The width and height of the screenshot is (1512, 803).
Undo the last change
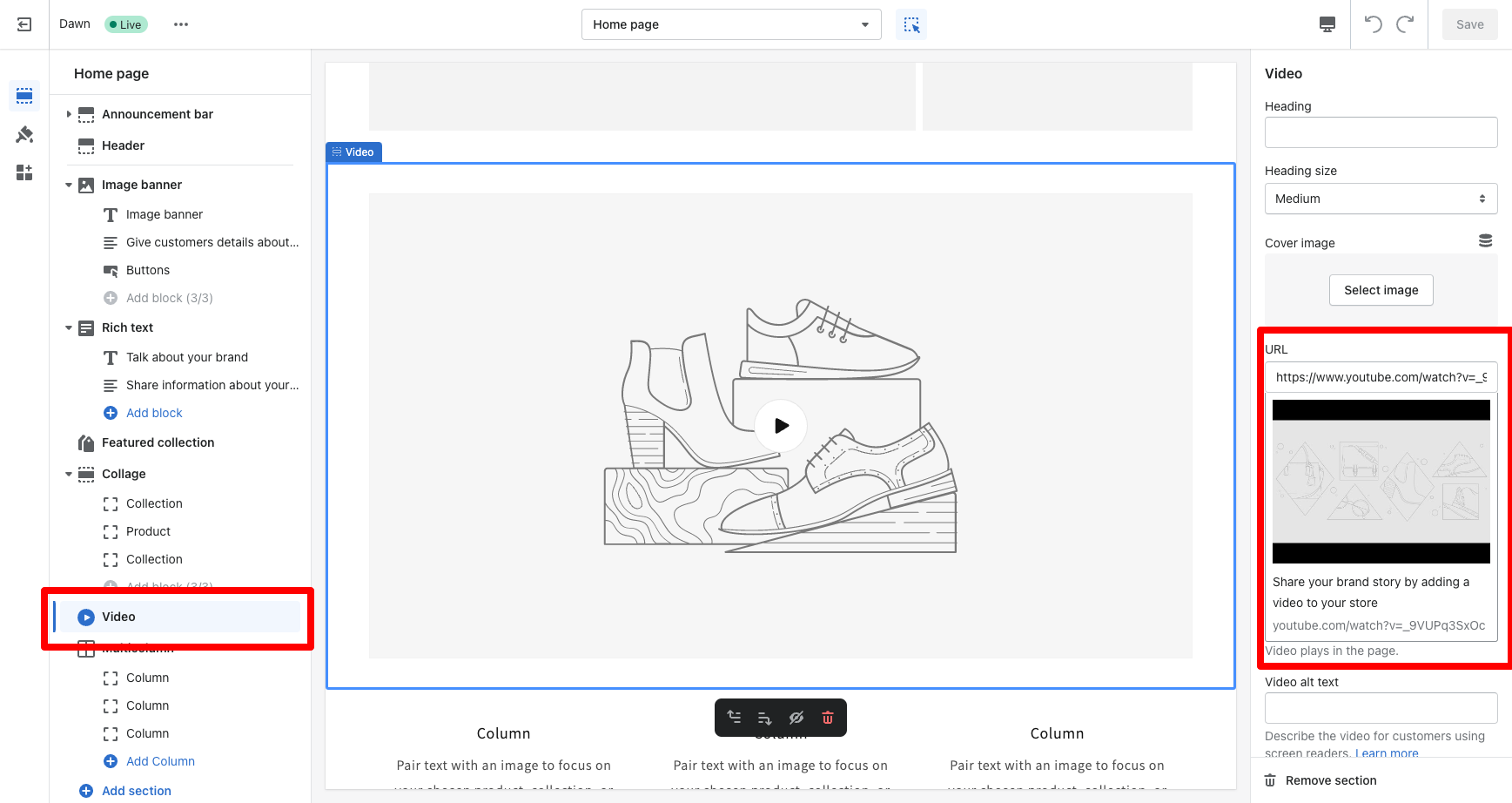click(1372, 24)
